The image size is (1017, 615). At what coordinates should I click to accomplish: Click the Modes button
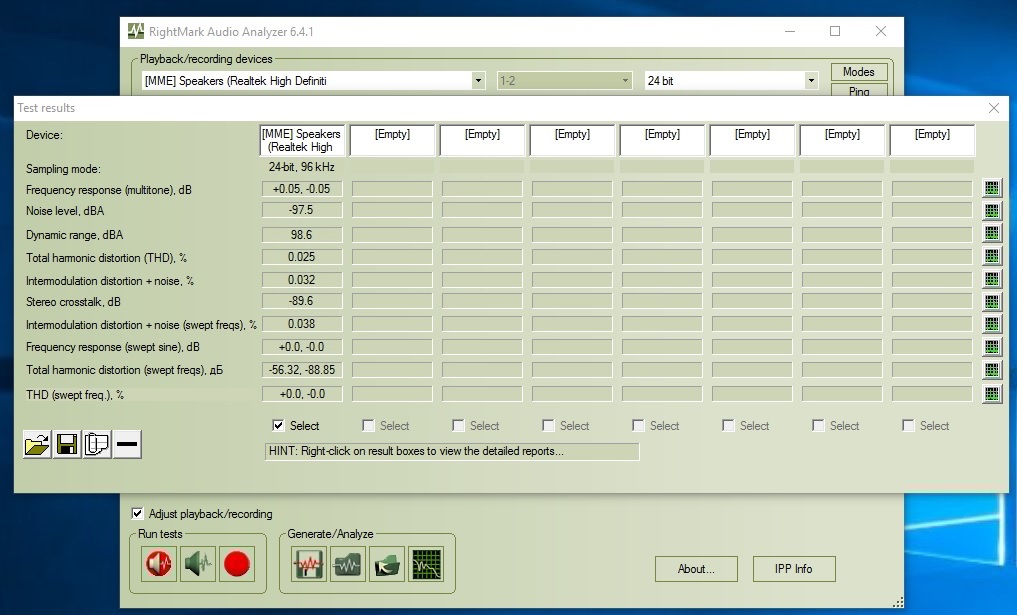tap(858, 72)
